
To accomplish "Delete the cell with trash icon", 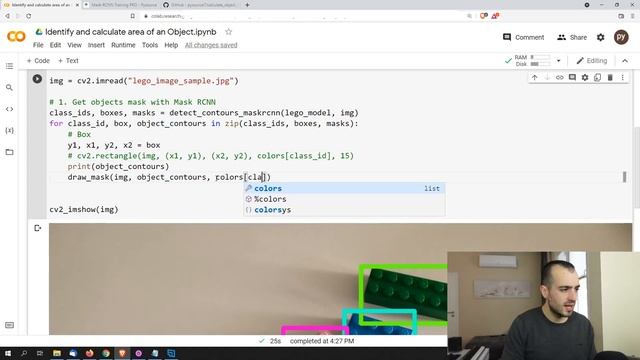I will point(610,78).
